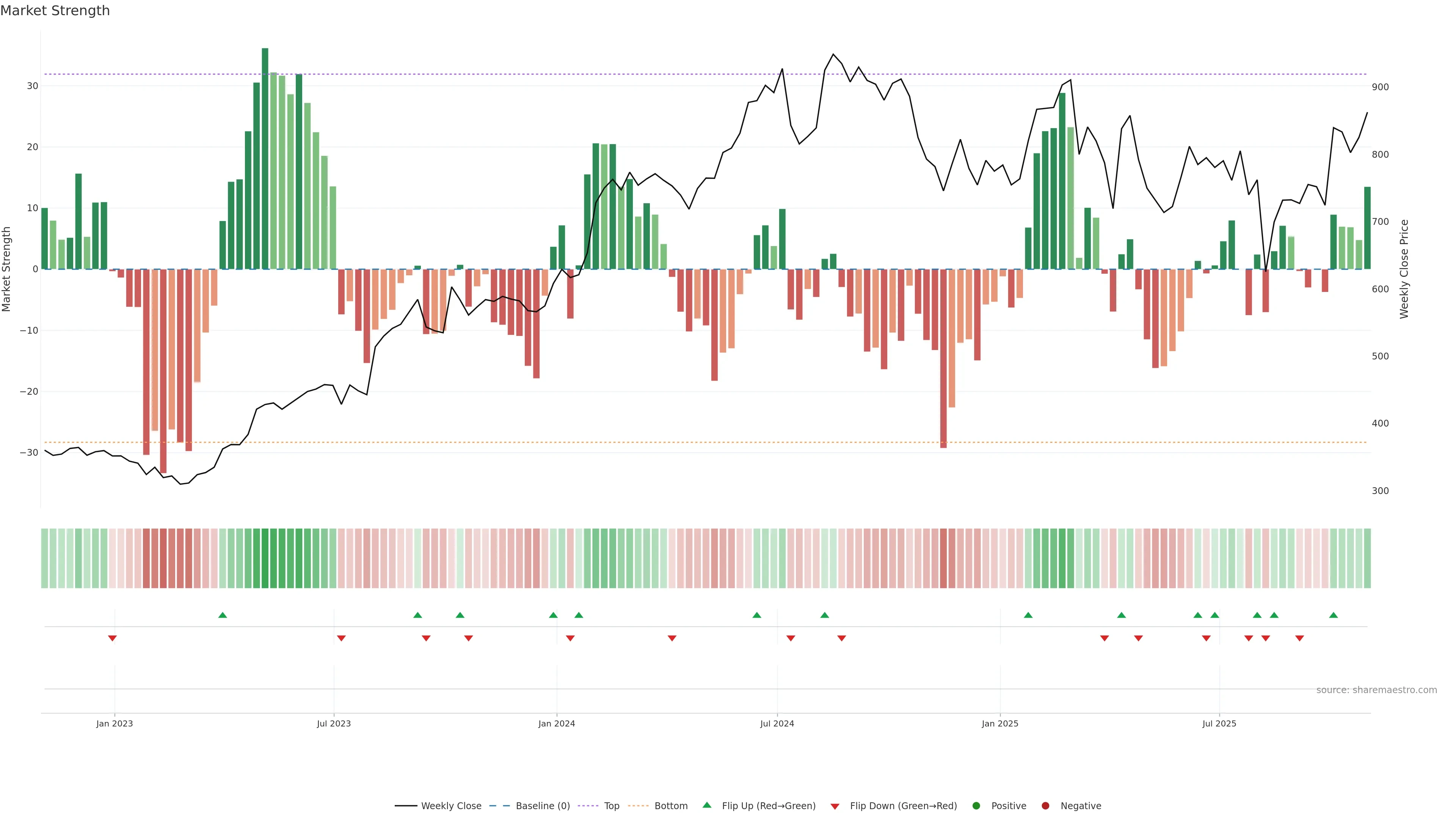Click the source: sharemaestro.com text
This screenshot has width=1456, height=819.
(1376, 690)
